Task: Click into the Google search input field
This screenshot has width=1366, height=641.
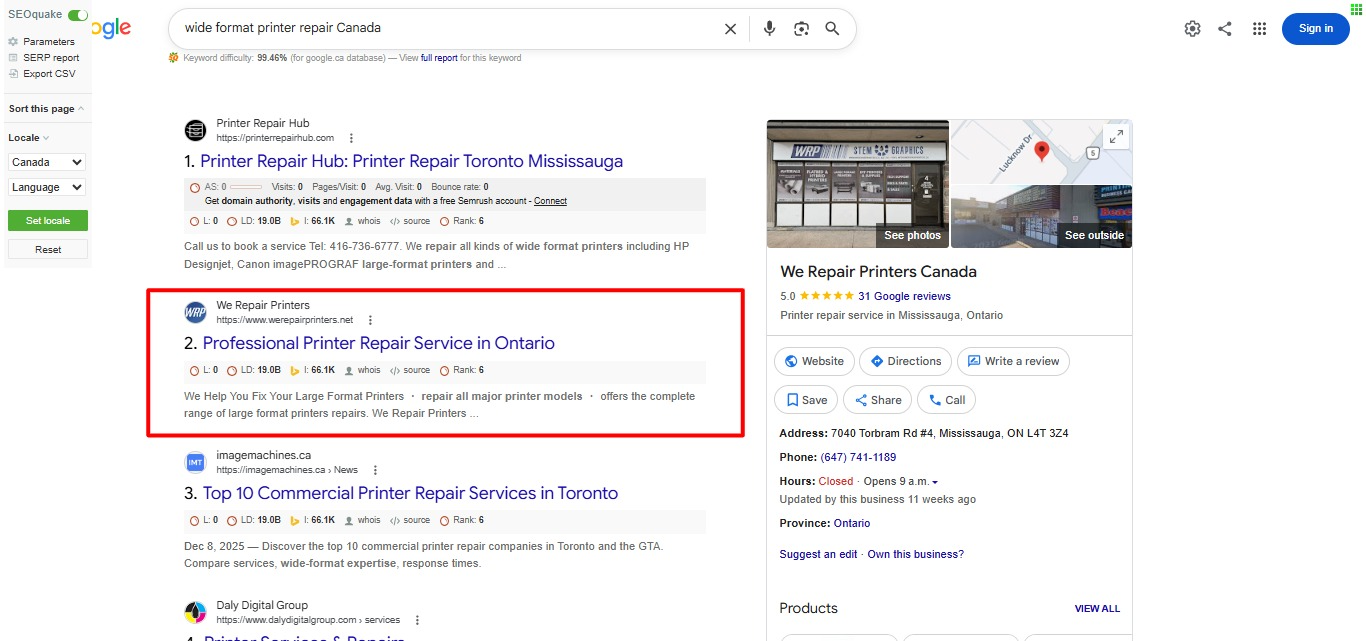Action: tap(450, 28)
